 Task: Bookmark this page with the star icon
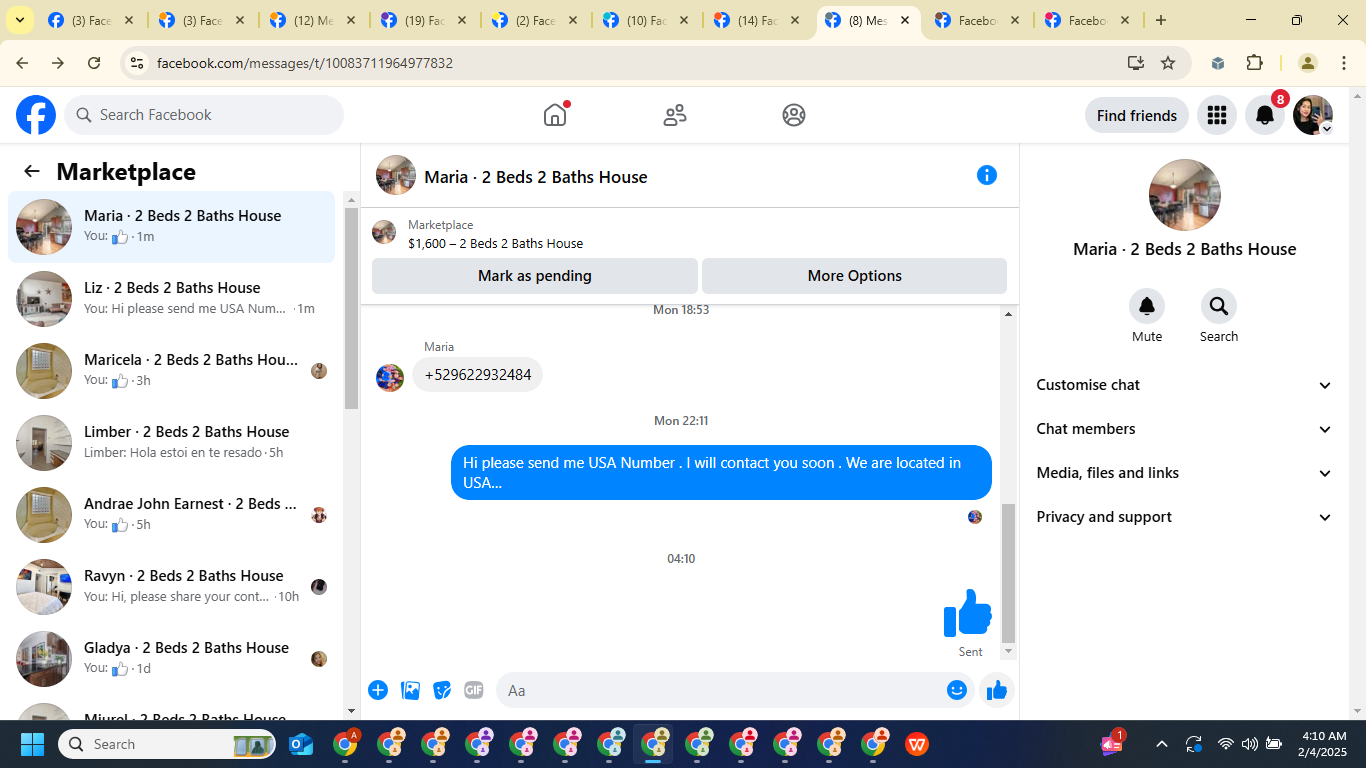tap(1168, 63)
